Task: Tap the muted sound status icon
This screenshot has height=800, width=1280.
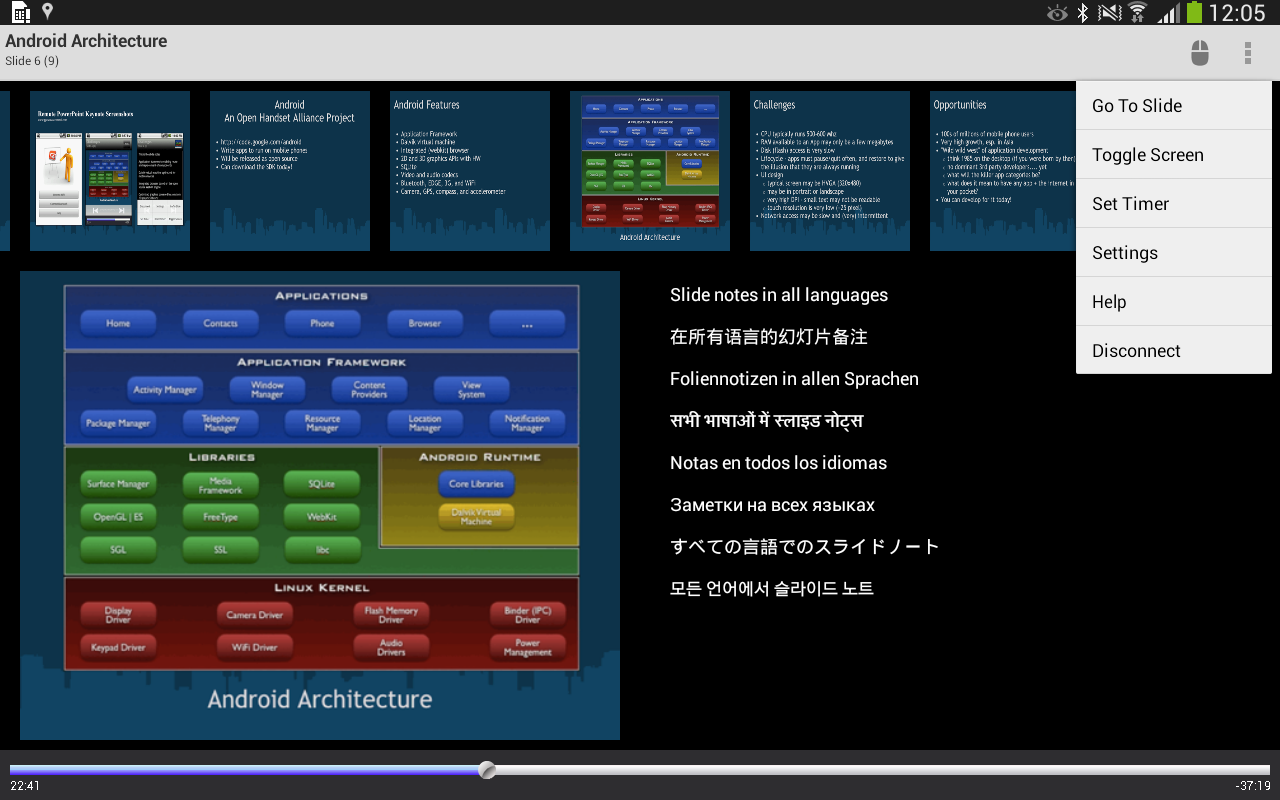Action: [x=1109, y=13]
